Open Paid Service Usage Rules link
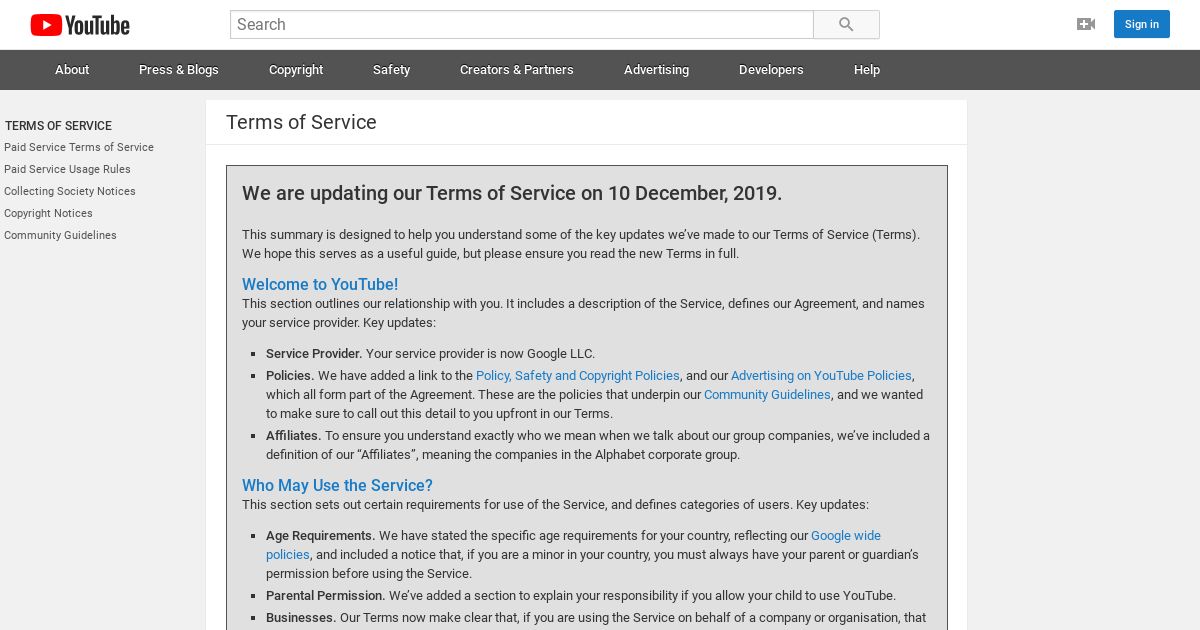The width and height of the screenshot is (1200, 630). coord(67,169)
